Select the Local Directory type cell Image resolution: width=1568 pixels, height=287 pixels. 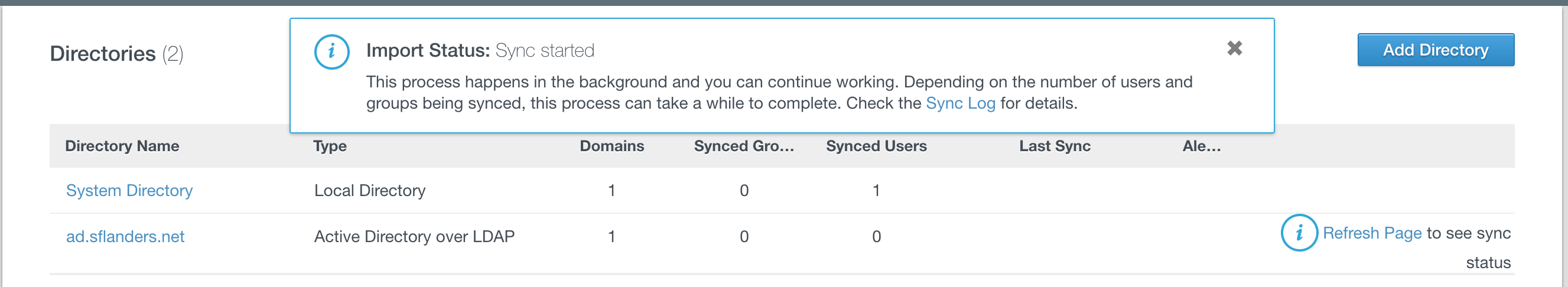[369, 191]
